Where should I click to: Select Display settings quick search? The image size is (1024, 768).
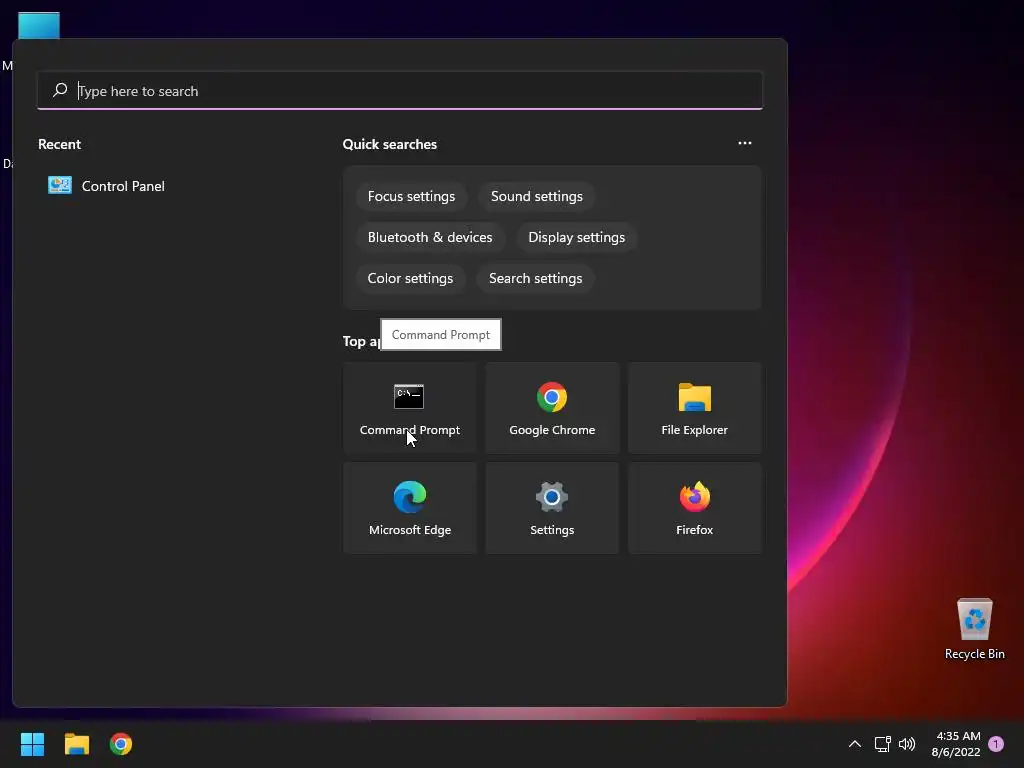click(577, 238)
